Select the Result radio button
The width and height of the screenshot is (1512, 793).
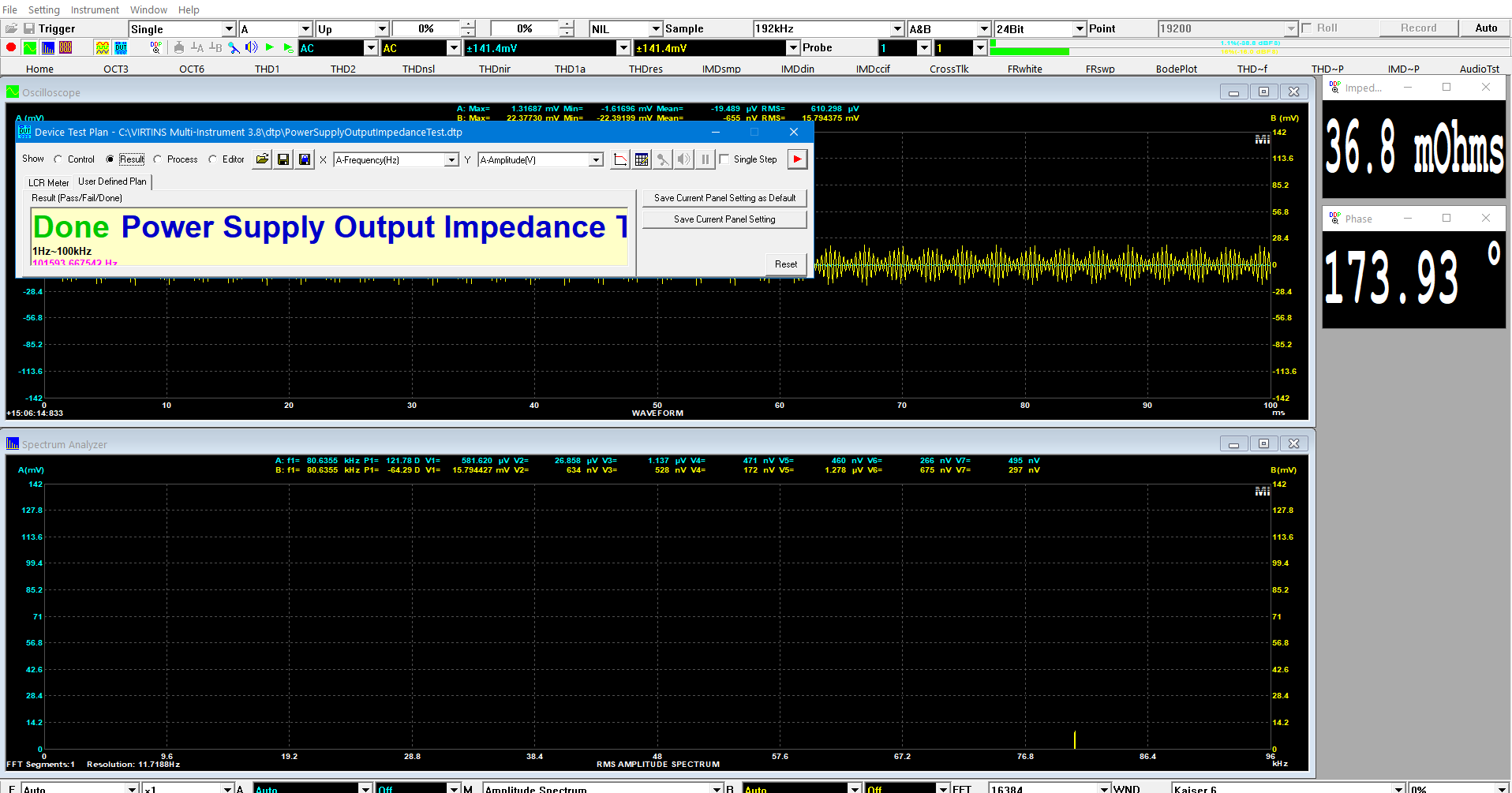coord(110,159)
